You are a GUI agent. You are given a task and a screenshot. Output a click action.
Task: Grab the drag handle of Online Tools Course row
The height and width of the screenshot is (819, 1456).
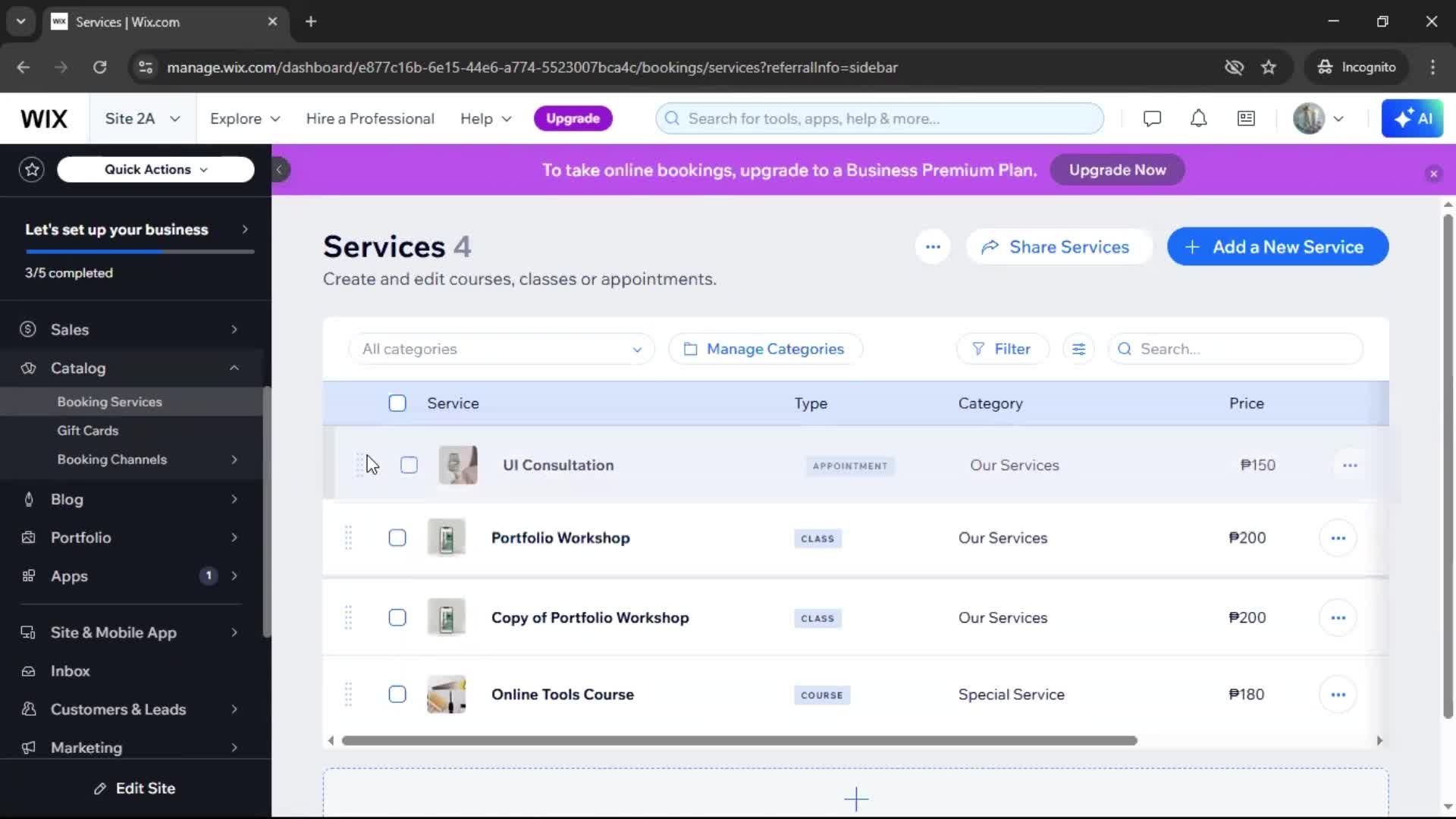pos(348,695)
